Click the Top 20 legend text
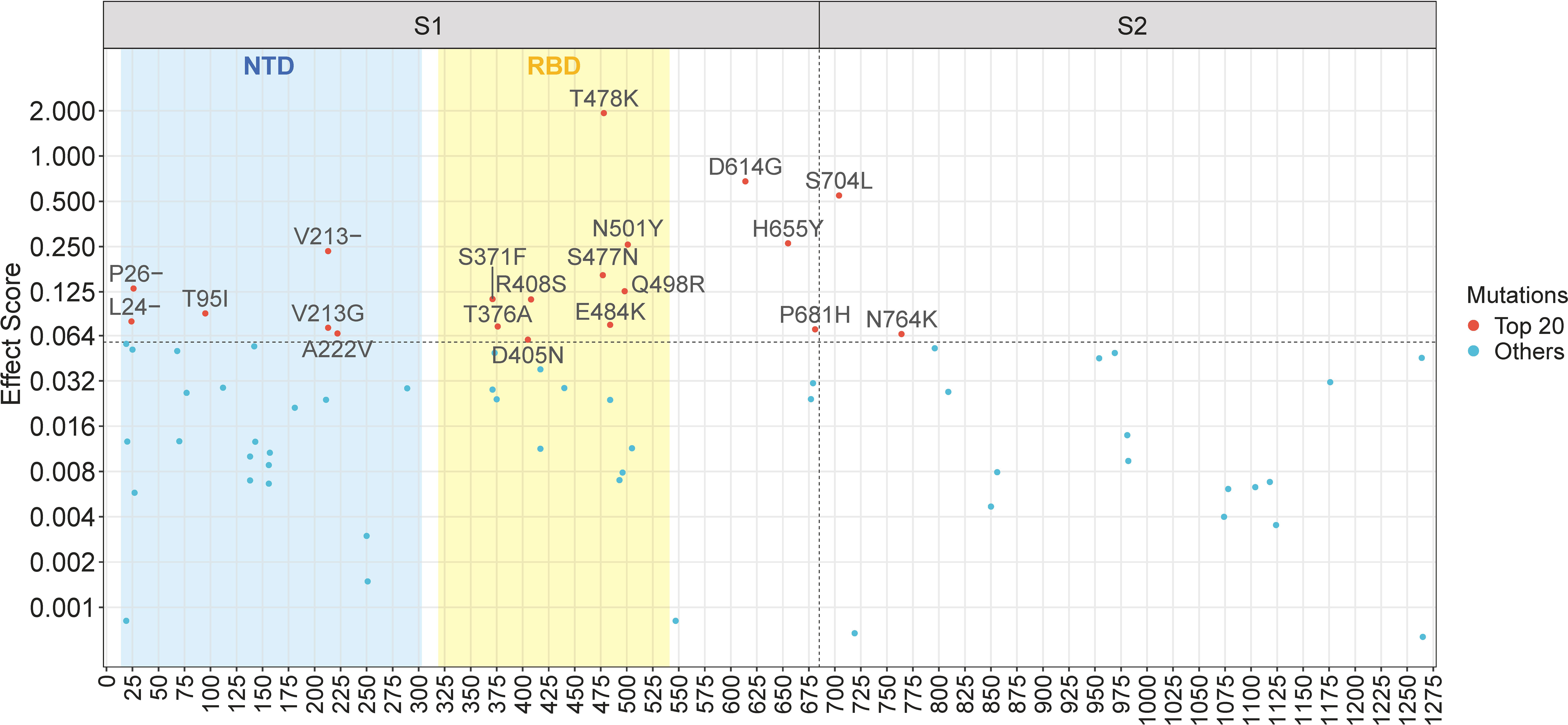1568x725 pixels. pos(1529,326)
